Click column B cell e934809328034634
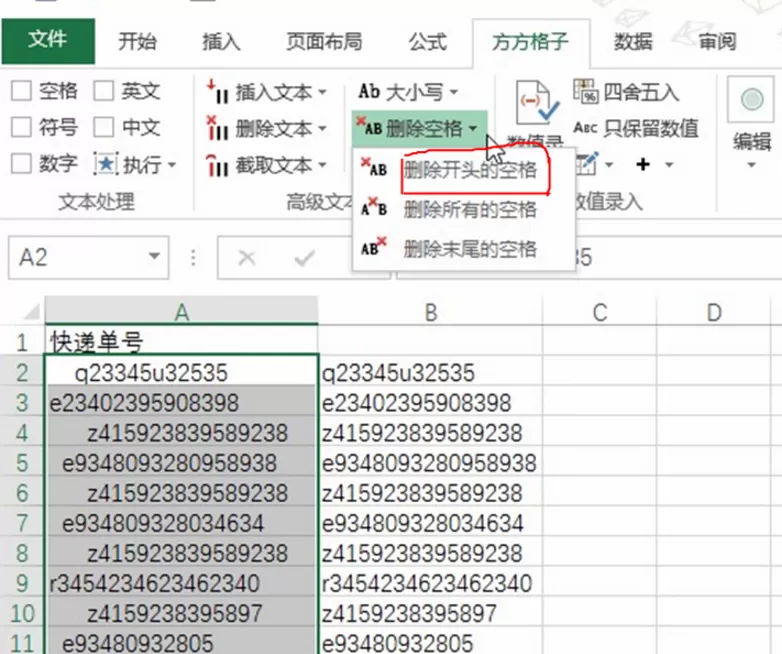The image size is (782, 654). 430,523
